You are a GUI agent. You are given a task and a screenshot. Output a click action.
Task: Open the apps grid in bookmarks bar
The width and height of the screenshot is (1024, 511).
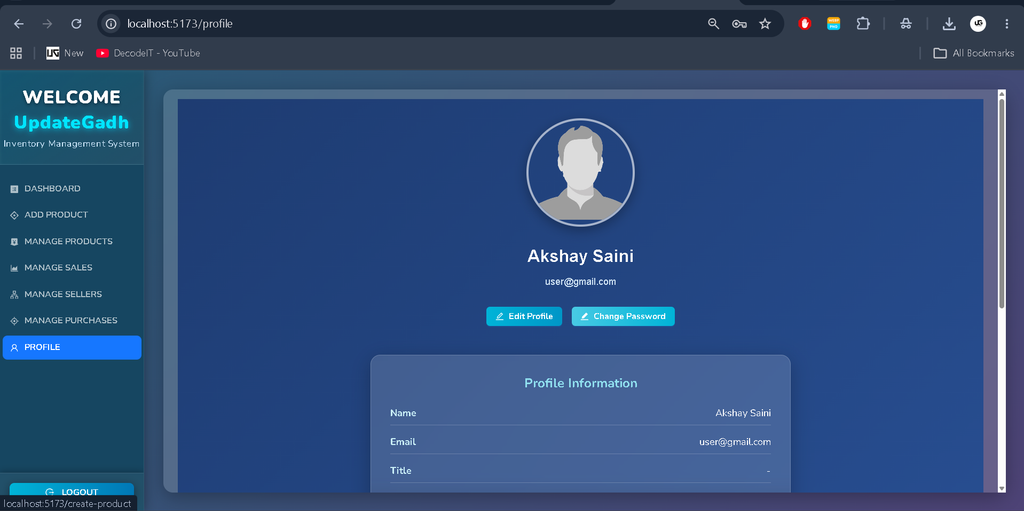(16, 53)
